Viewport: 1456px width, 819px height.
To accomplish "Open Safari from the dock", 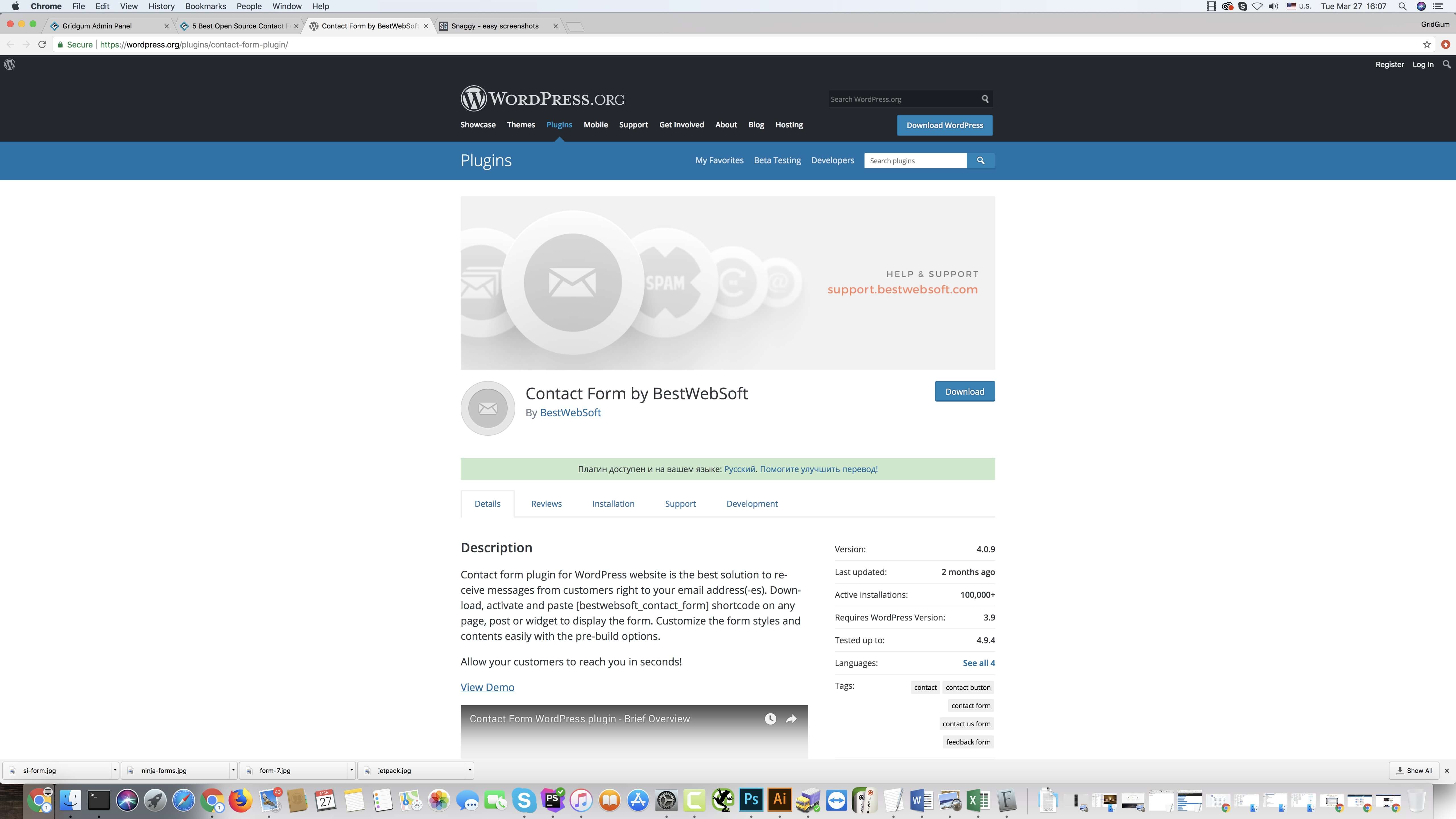I will click(184, 800).
